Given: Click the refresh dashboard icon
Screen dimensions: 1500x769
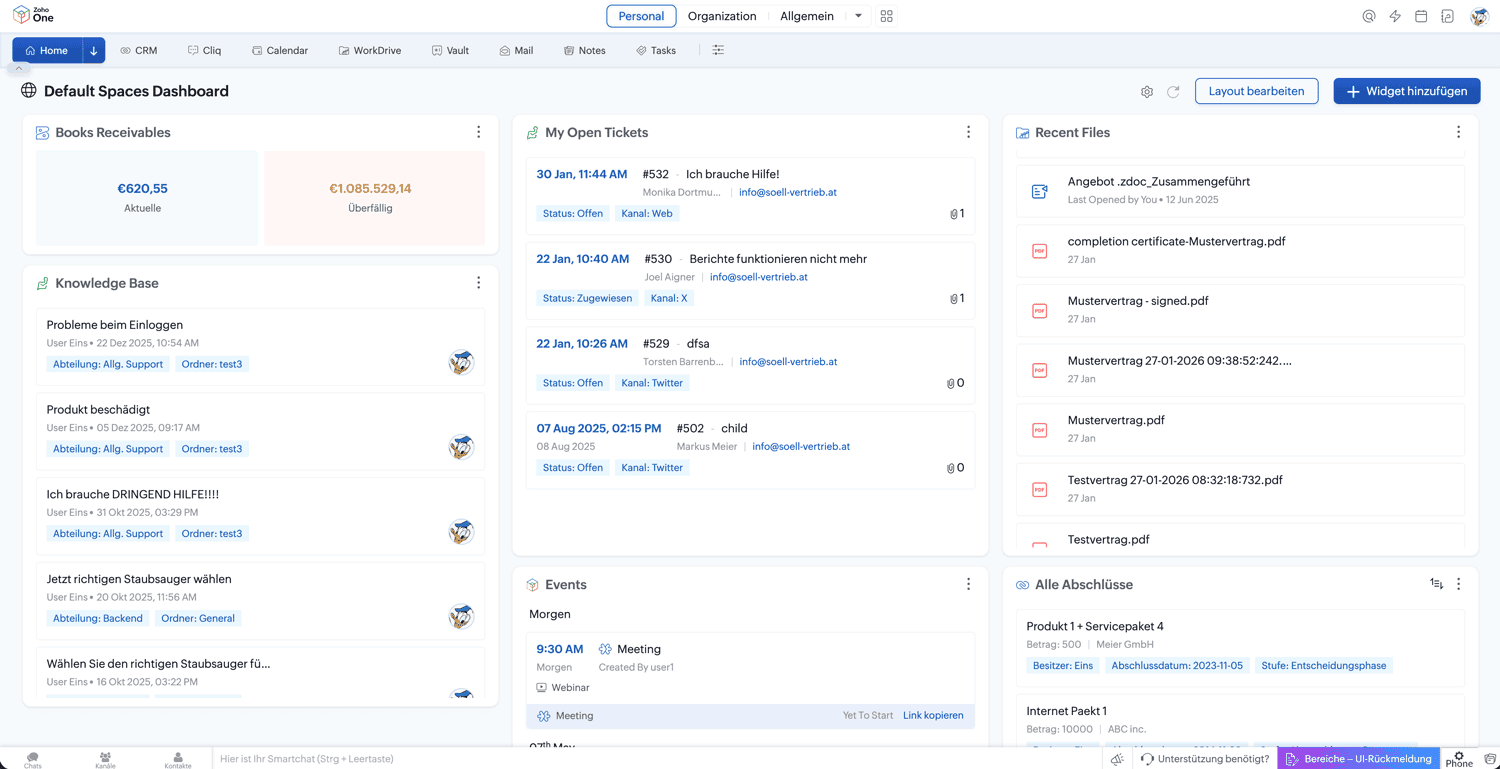Looking at the screenshot, I should 1173,92.
